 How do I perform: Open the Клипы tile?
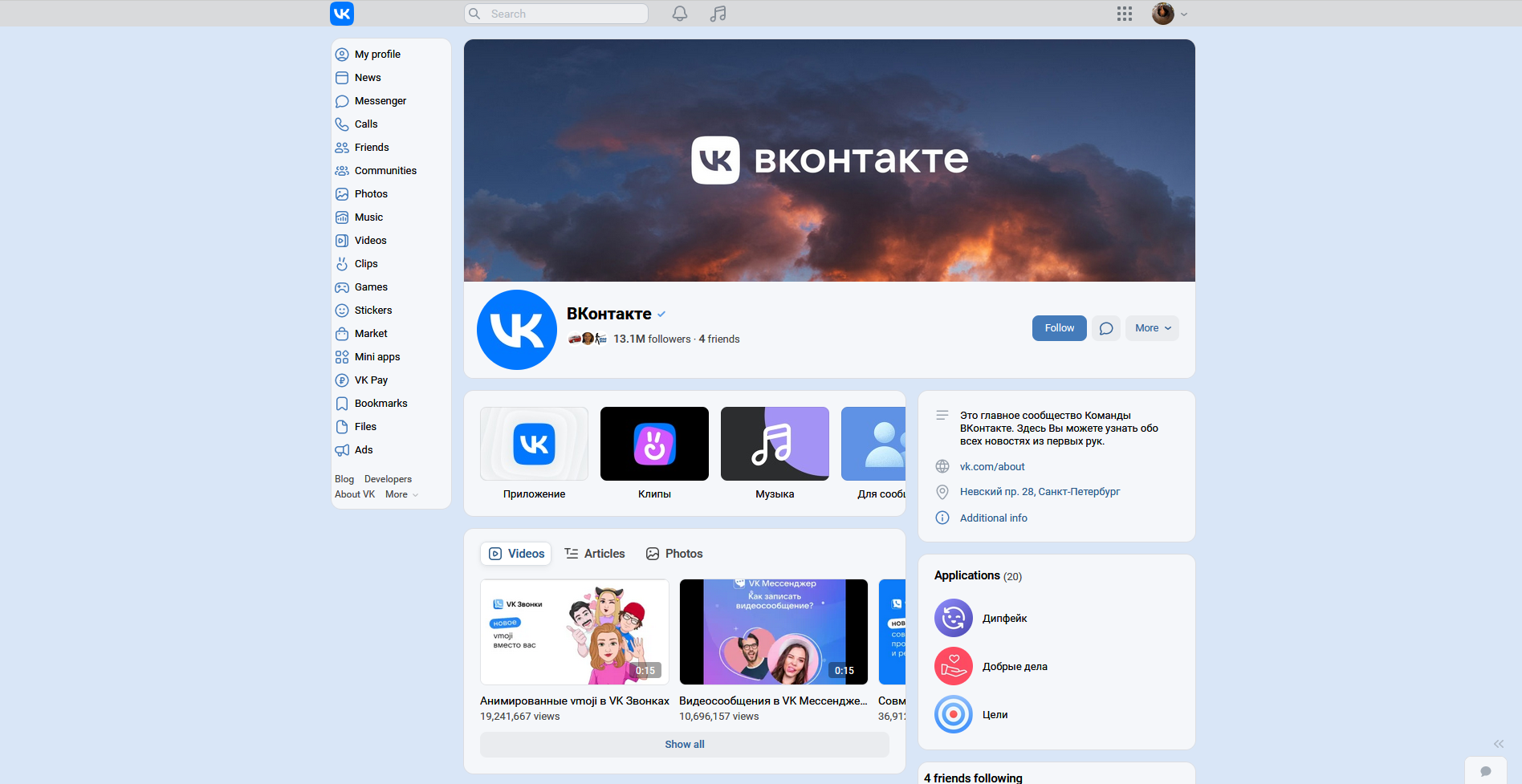655,453
